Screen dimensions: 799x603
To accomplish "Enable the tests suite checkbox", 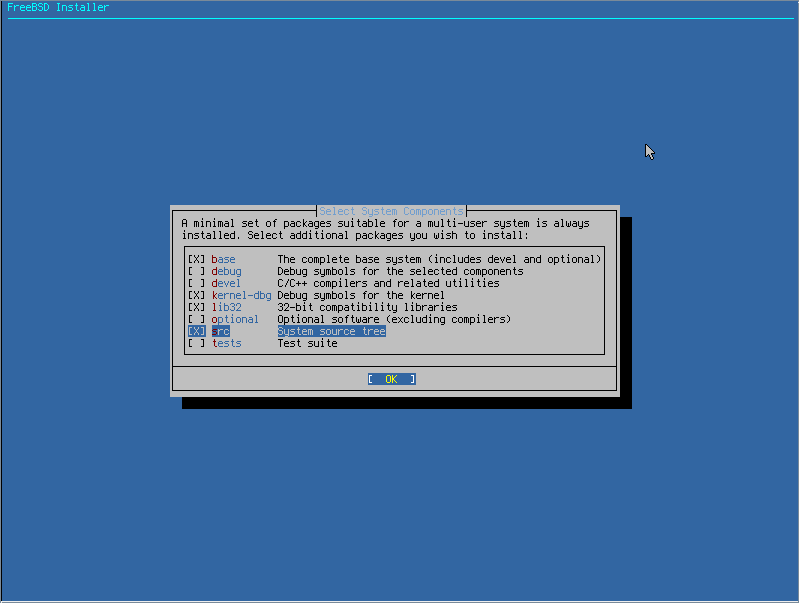I will click(196, 343).
